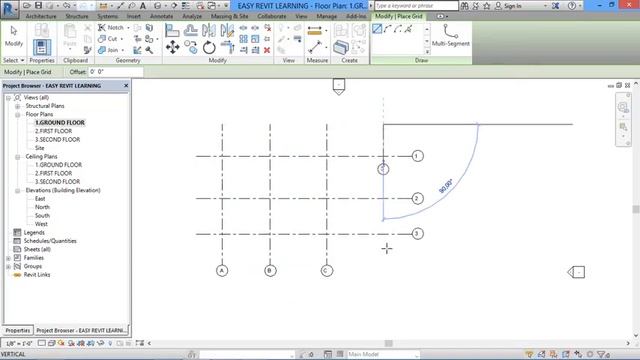Click the Aligned Dimension tool

(x=314, y=30)
